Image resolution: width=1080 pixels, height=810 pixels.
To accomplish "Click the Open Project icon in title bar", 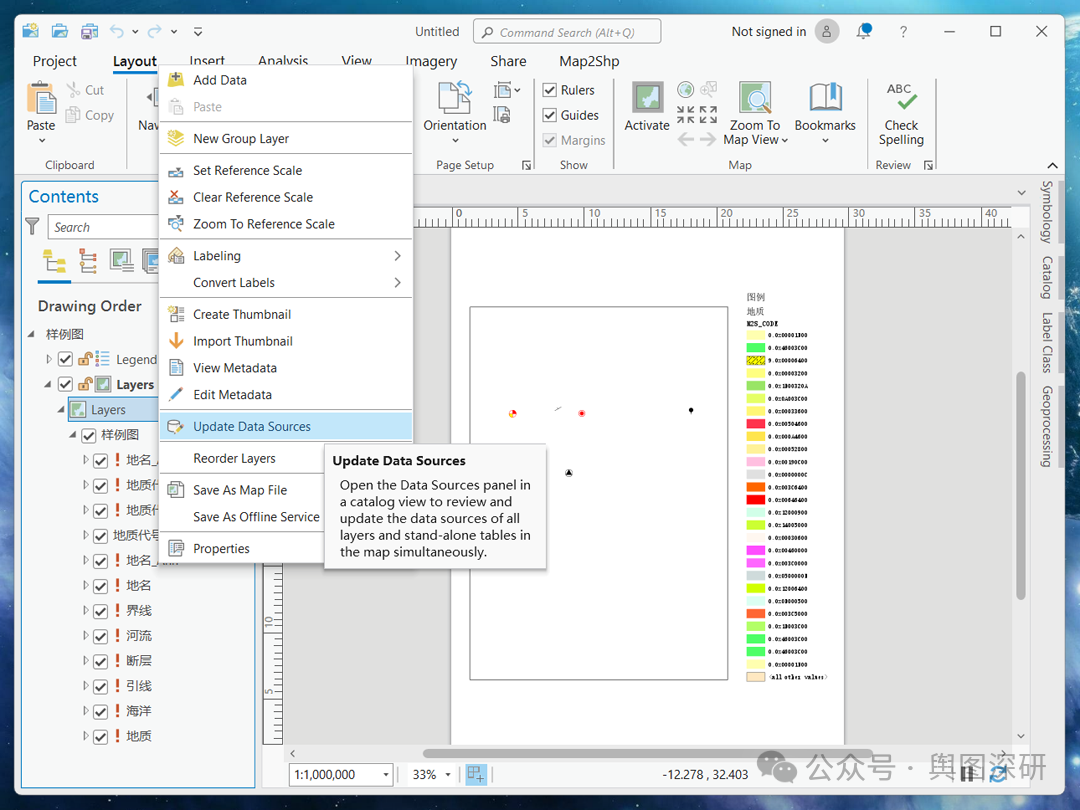I will point(60,31).
